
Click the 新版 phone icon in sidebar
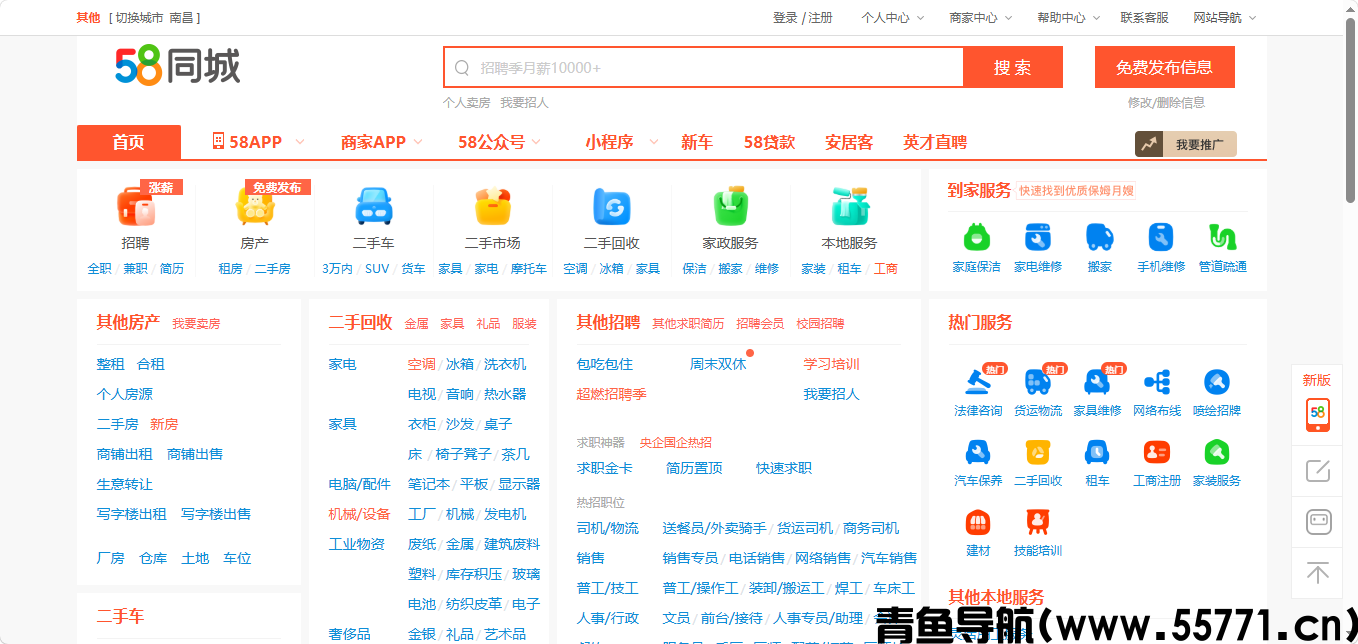point(1318,414)
